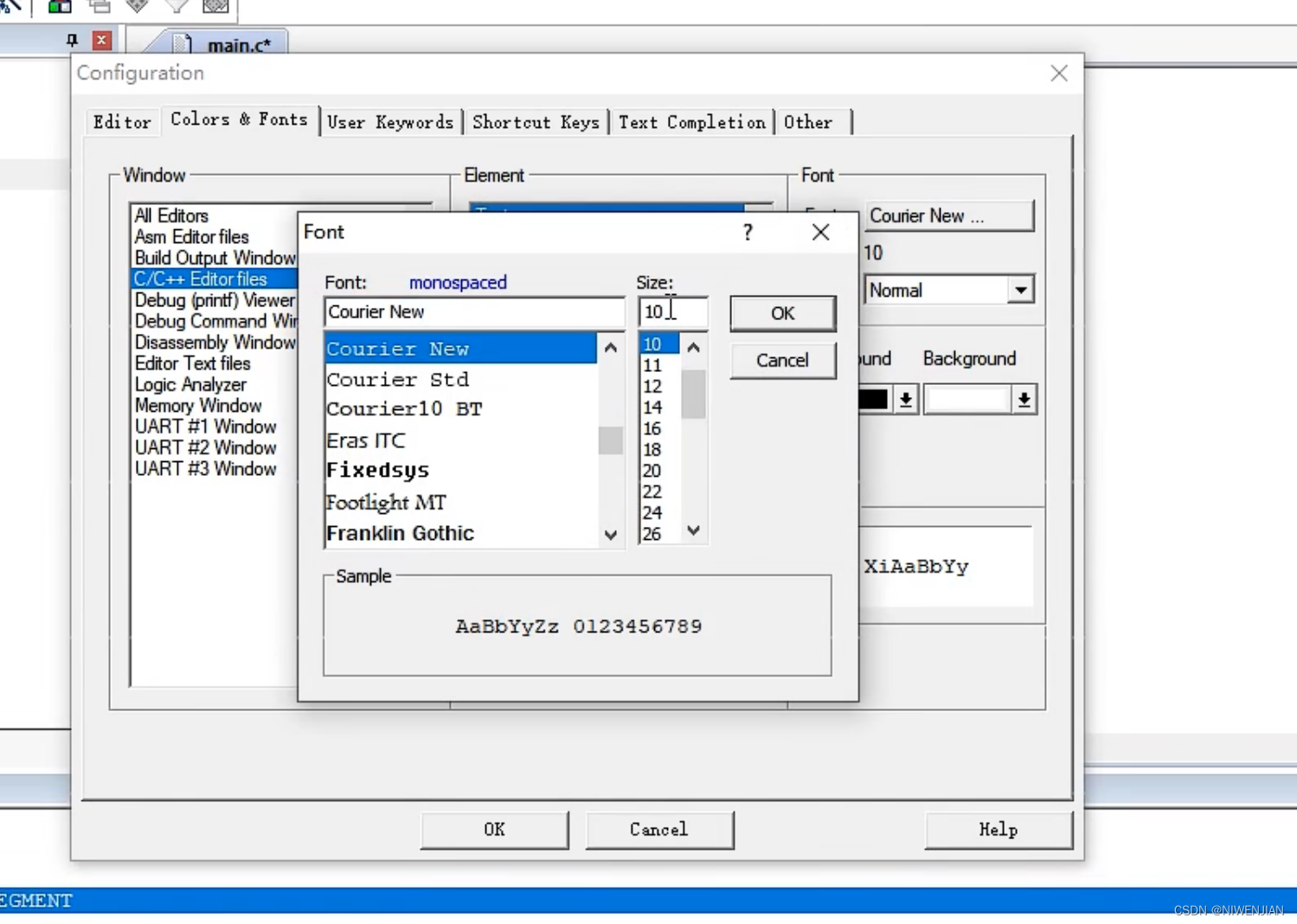This screenshot has height=924, width=1297.
Task: Select Build Output Window
Action: click(x=215, y=258)
